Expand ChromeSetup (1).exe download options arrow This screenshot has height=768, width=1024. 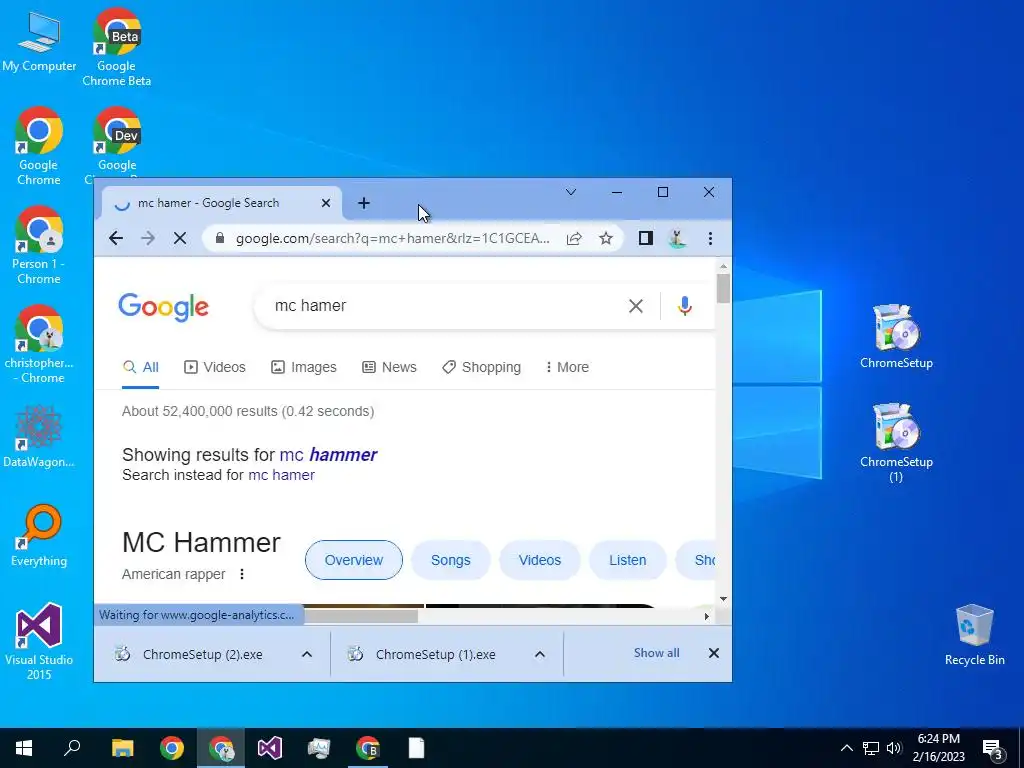coord(540,654)
